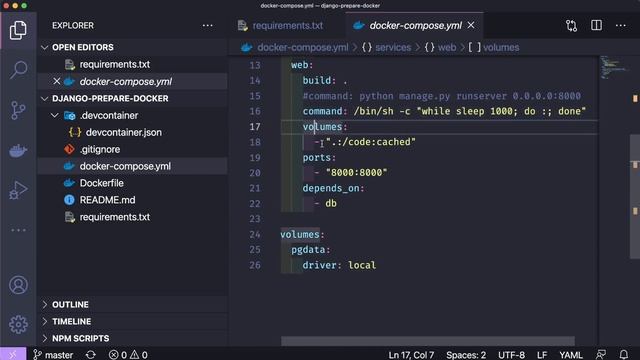
Task: Click the feedback icon in status bar
Action: point(601,355)
